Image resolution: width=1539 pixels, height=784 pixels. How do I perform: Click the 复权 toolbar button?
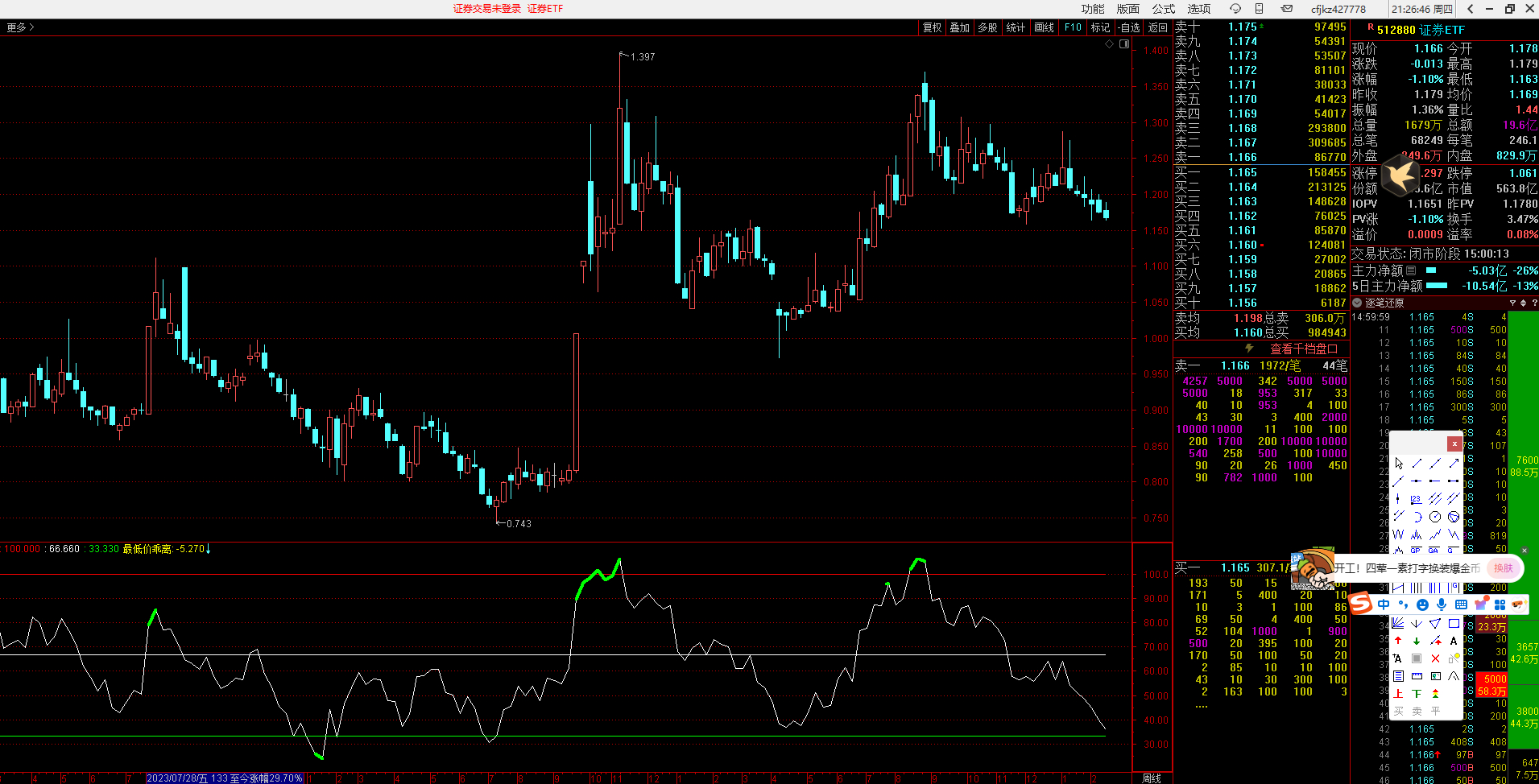click(x=933, y=27)
